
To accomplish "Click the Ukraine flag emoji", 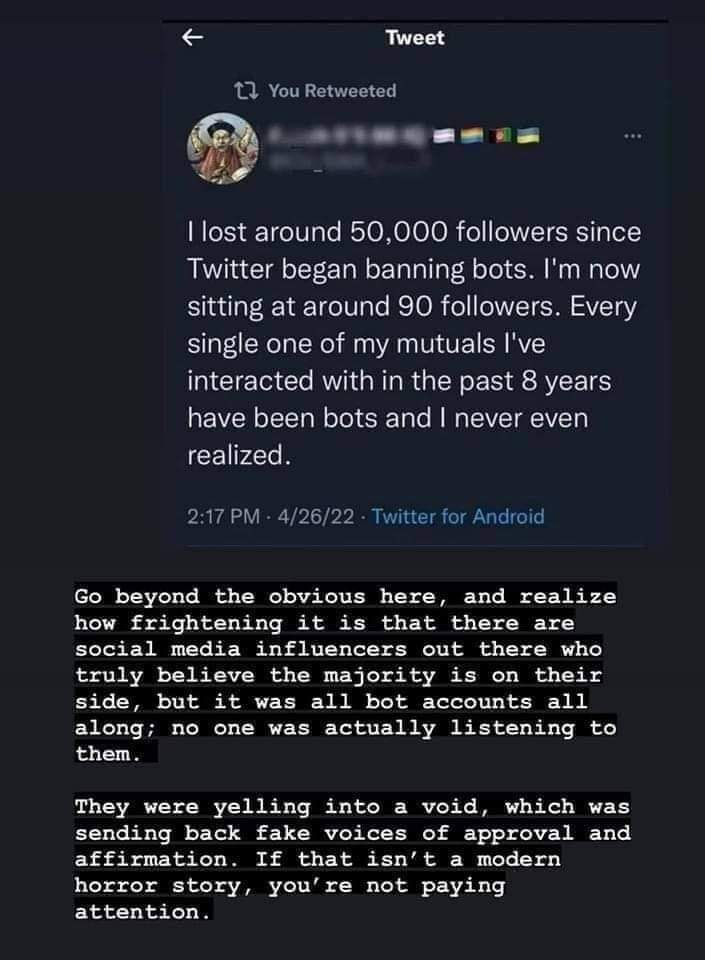I will pyautogui.click(x=533, y=134).
